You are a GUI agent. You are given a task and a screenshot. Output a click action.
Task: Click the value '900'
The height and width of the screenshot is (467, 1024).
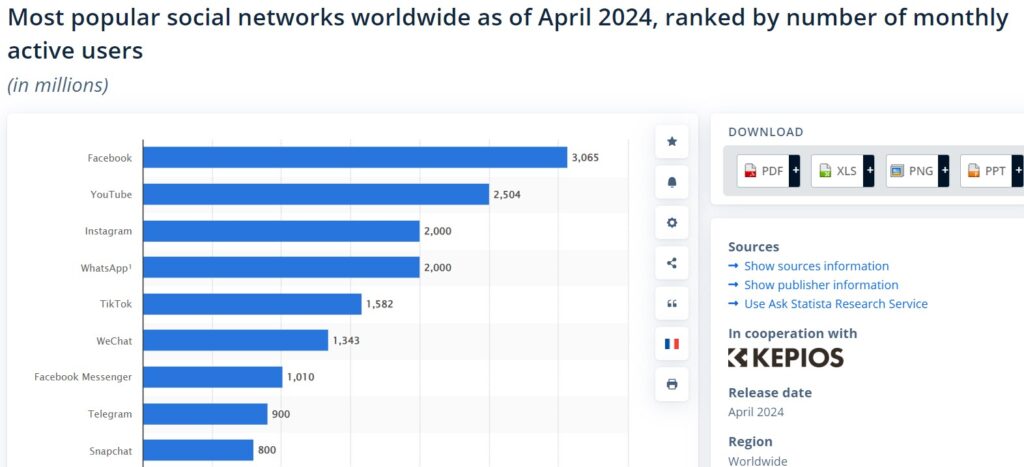[x=281, y=414]
